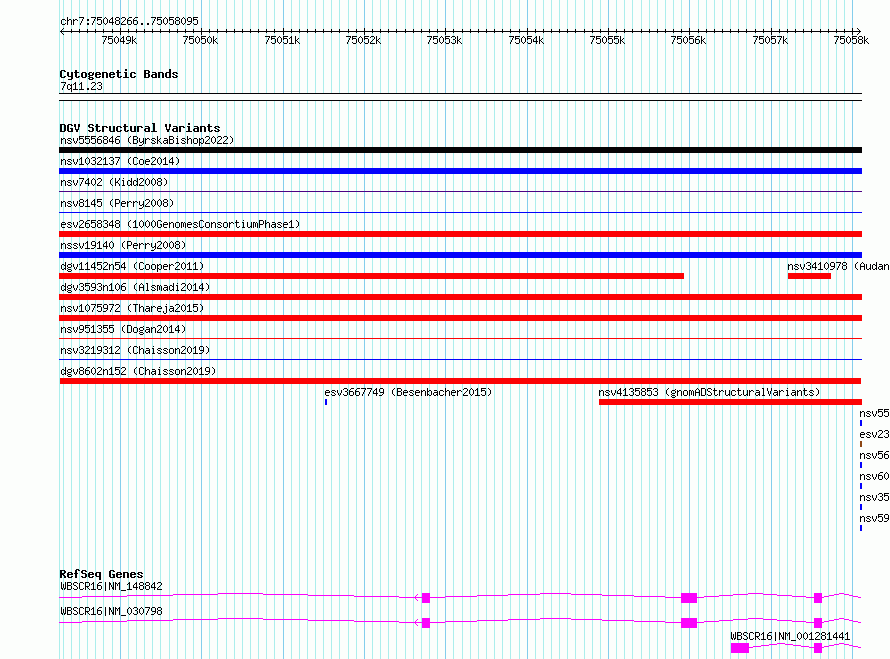Click the 75051k ruler tick label
890x659 pixels.
coord(282,40)
